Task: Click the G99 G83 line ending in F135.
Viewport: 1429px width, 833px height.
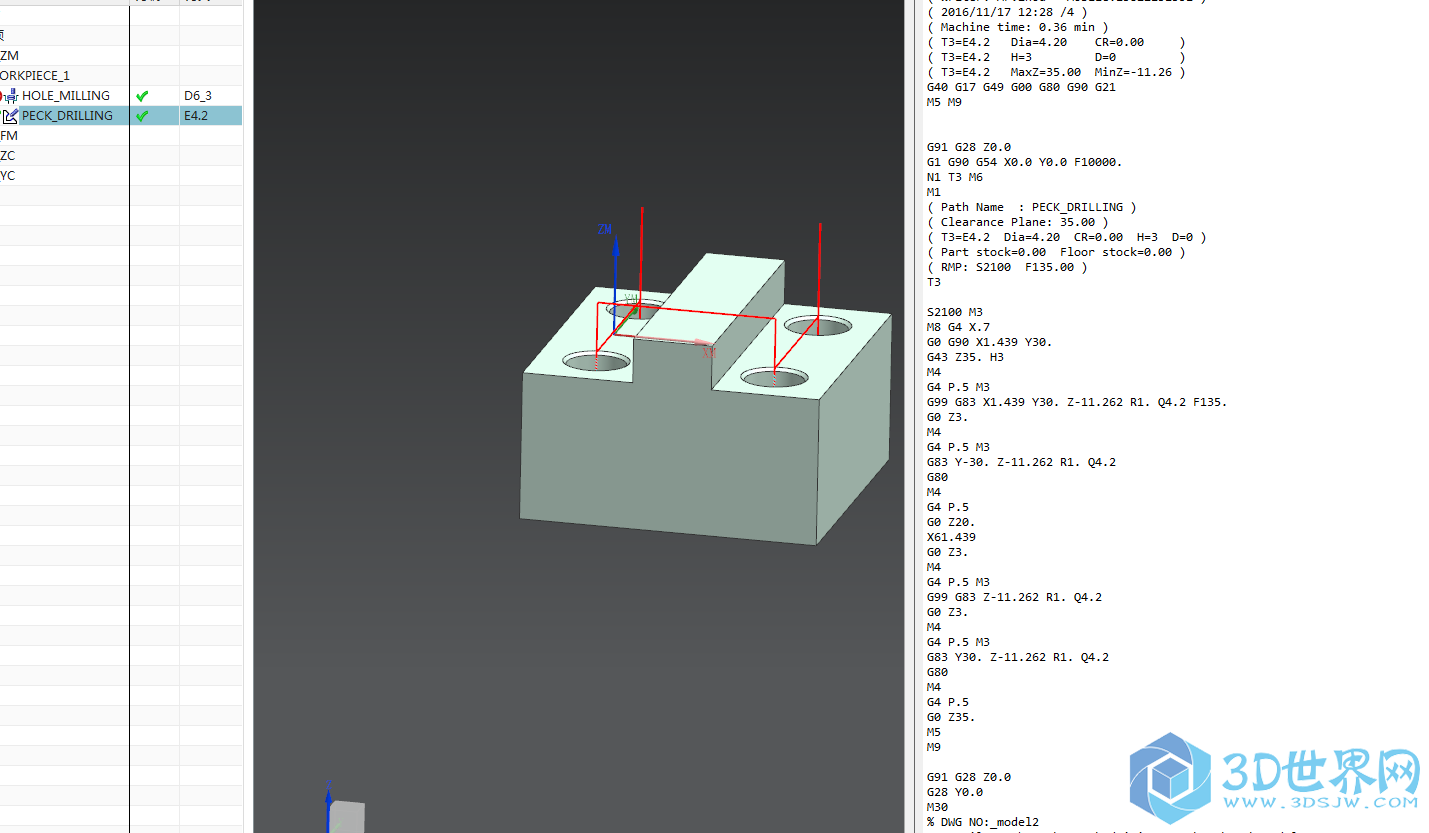Action: coord(1077,402)
